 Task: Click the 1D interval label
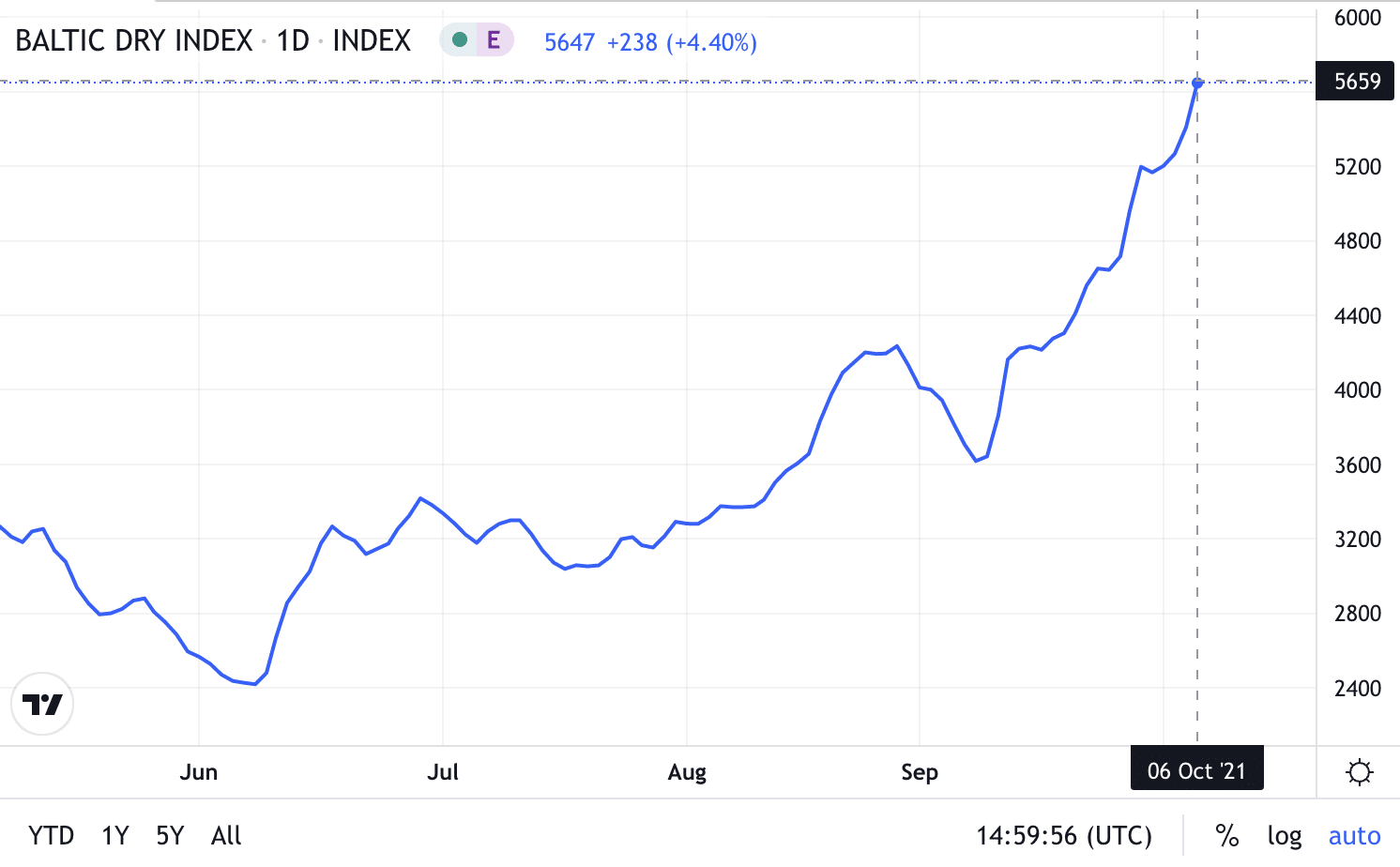point(293,40)
